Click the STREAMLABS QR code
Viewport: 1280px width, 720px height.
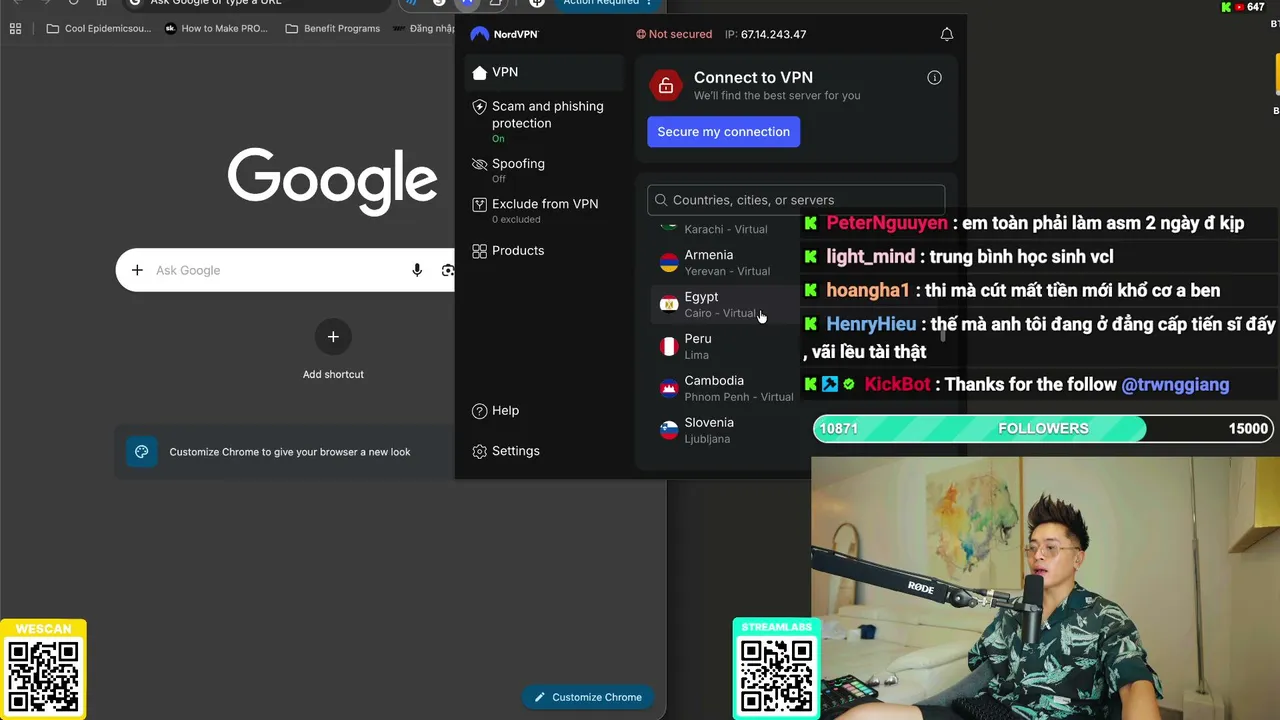pyautogui.click(x=777, y=677)
